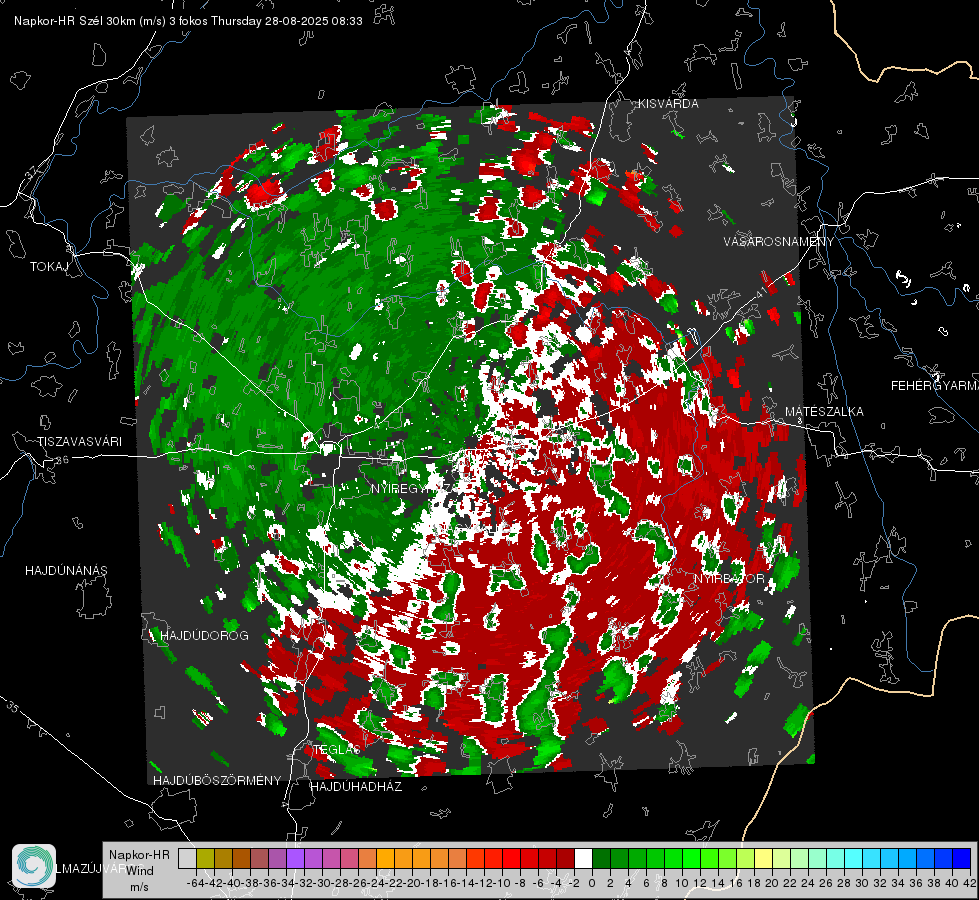
Task: Click the light gray first legend swatch
Action: 187,859
